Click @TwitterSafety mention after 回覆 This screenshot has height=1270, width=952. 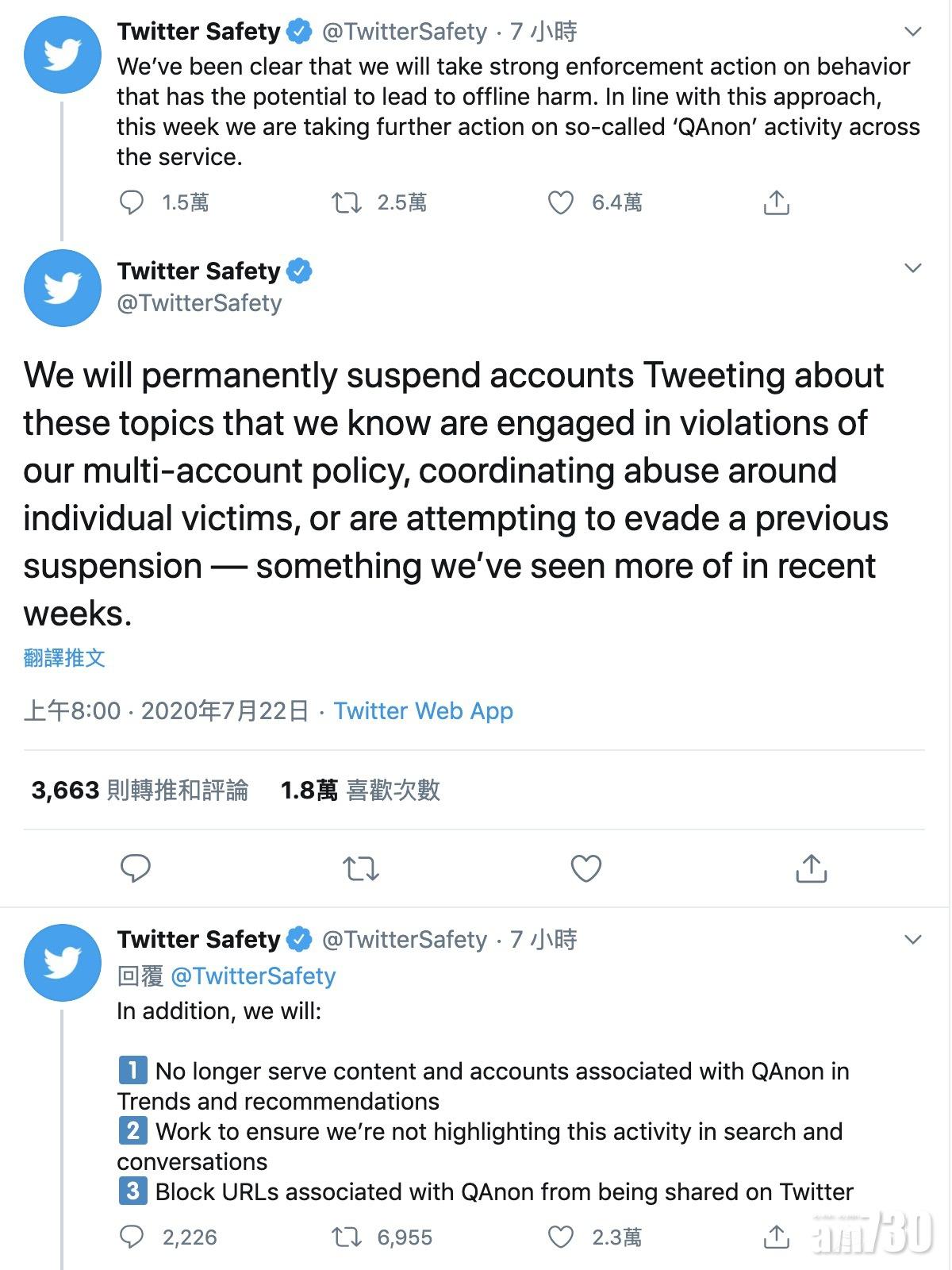[x=253, y=976]
